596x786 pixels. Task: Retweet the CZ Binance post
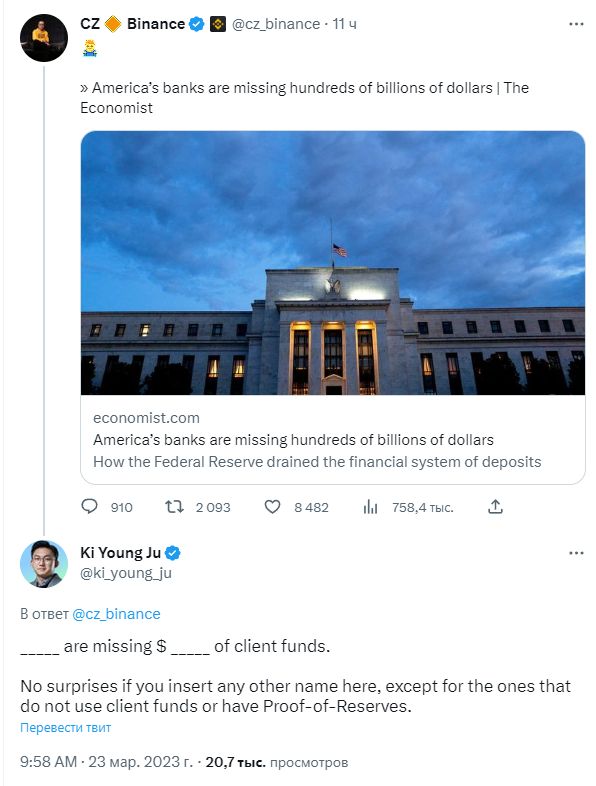pos(174,507)
